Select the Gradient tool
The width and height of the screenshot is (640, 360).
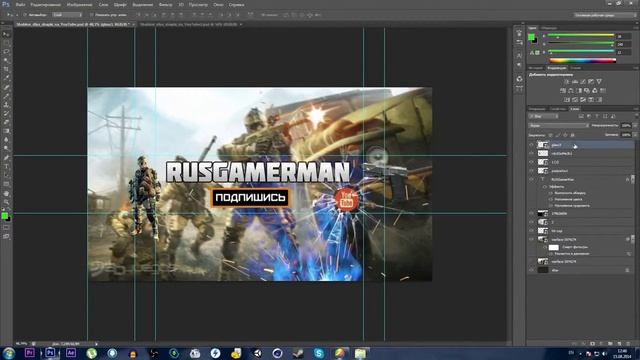6,131
